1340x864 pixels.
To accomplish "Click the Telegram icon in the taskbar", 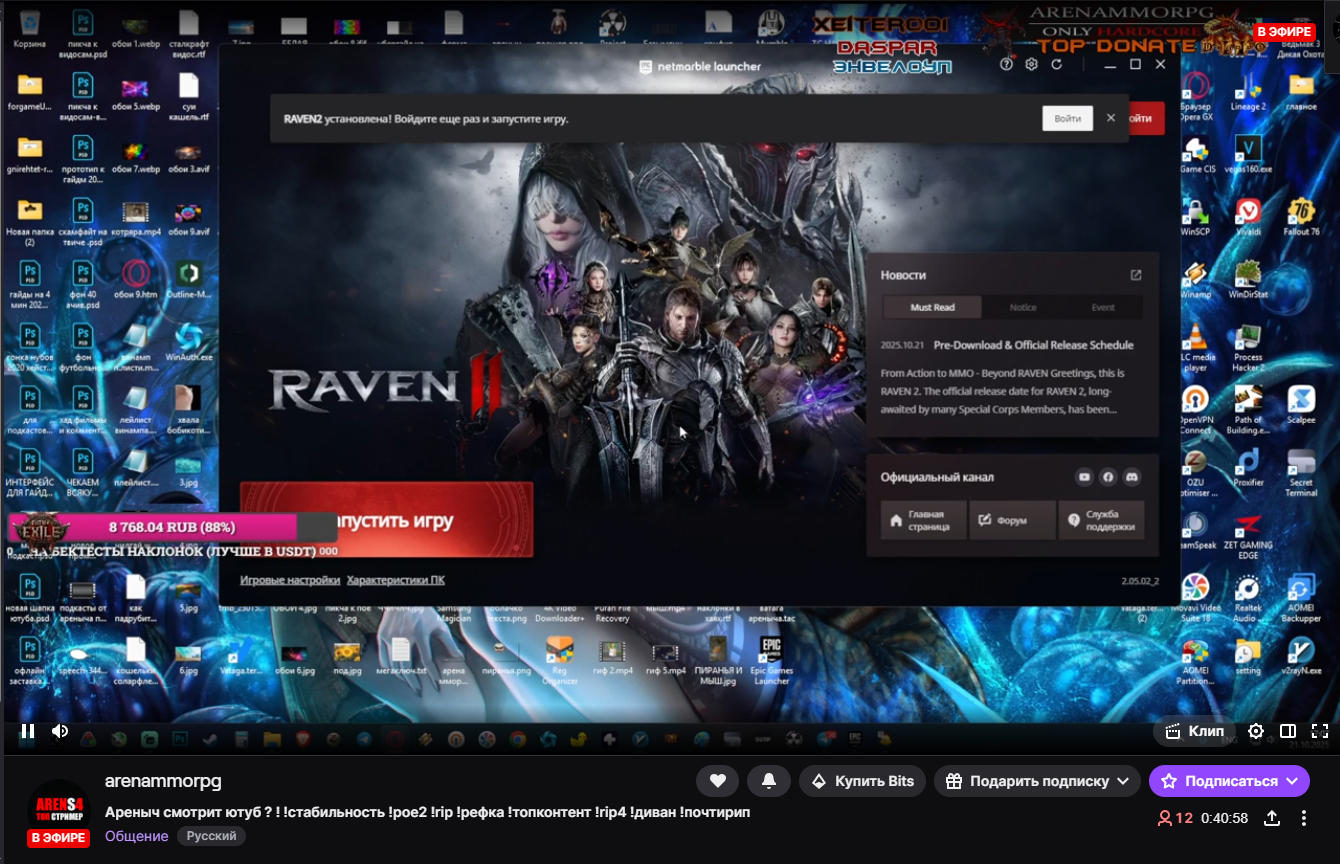I will click(365, 739).
